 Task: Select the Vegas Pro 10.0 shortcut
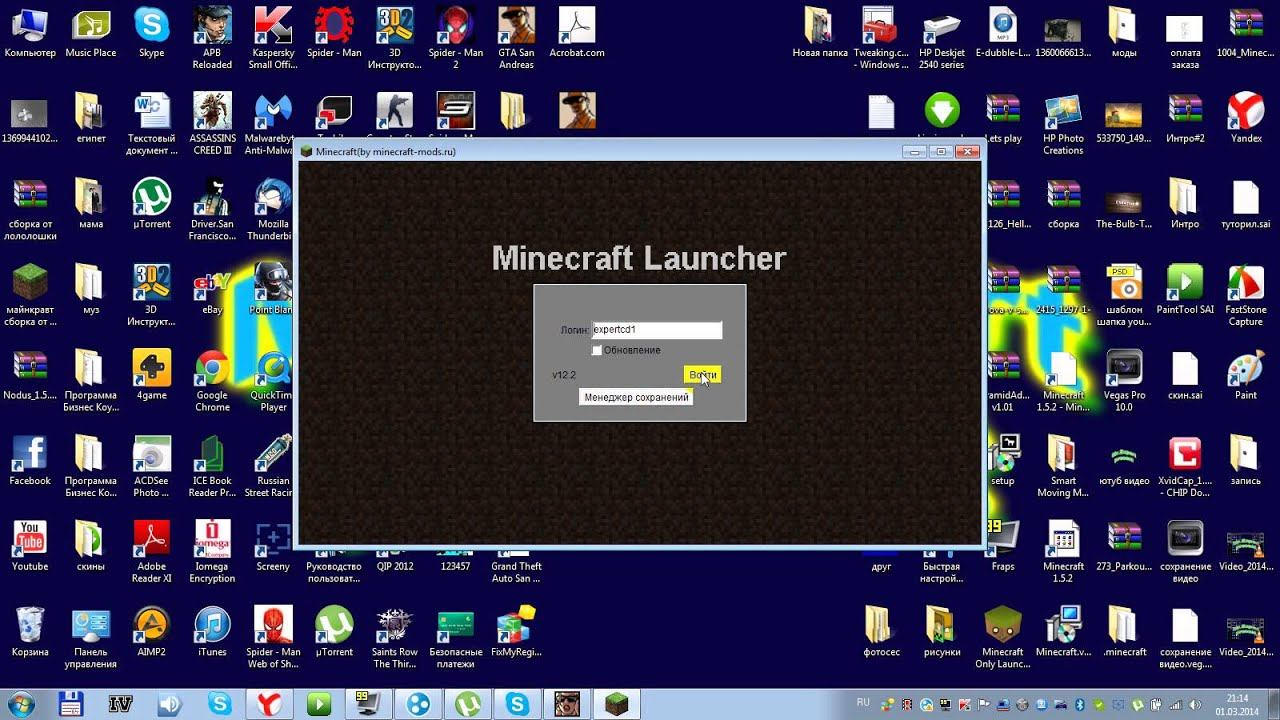pos(1124,381)
